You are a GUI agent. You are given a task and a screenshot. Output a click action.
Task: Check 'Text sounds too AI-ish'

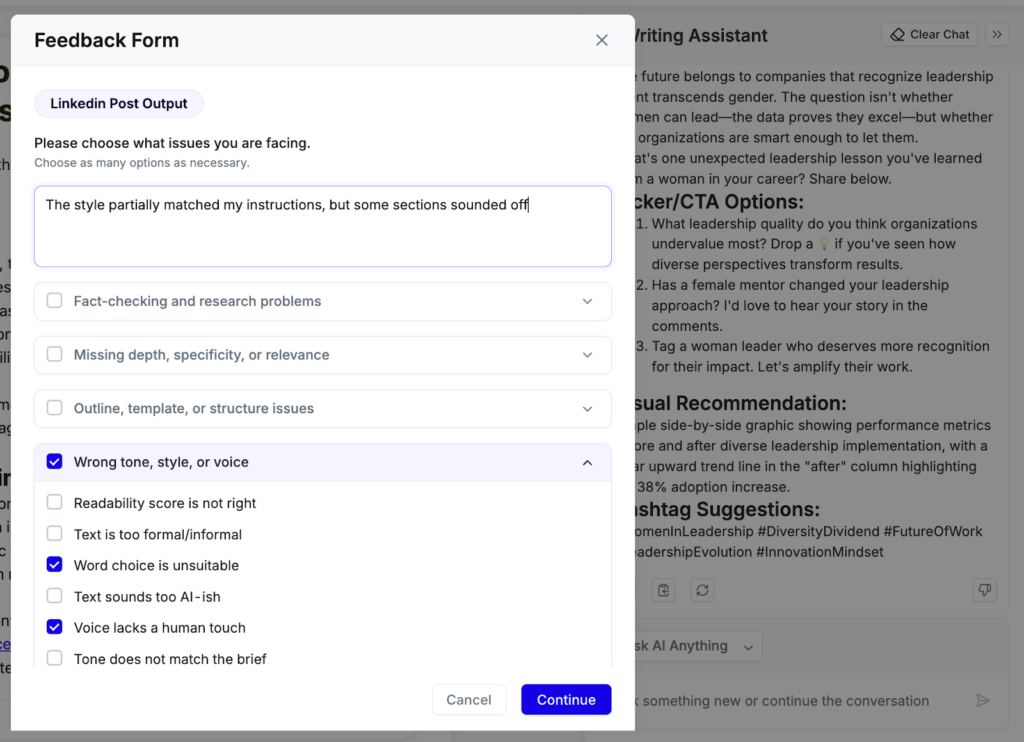54,596
